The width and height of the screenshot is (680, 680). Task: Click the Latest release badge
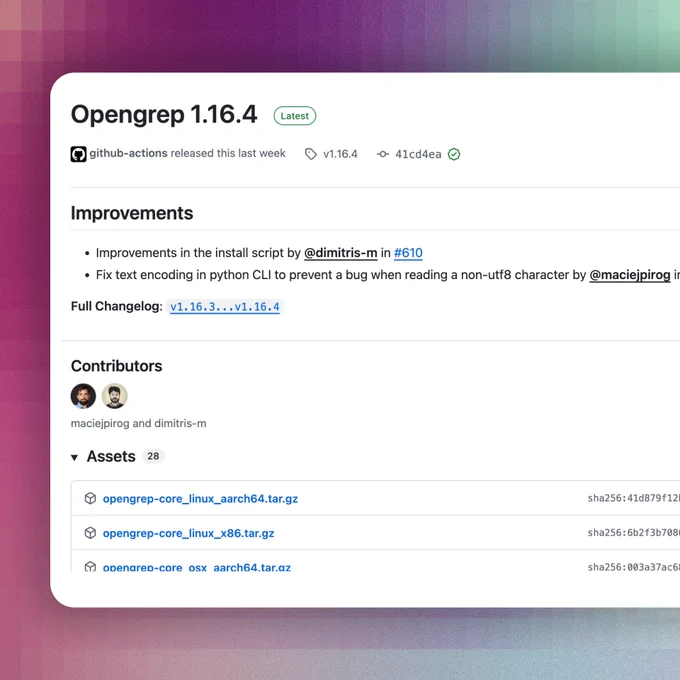tap(295, 116)
